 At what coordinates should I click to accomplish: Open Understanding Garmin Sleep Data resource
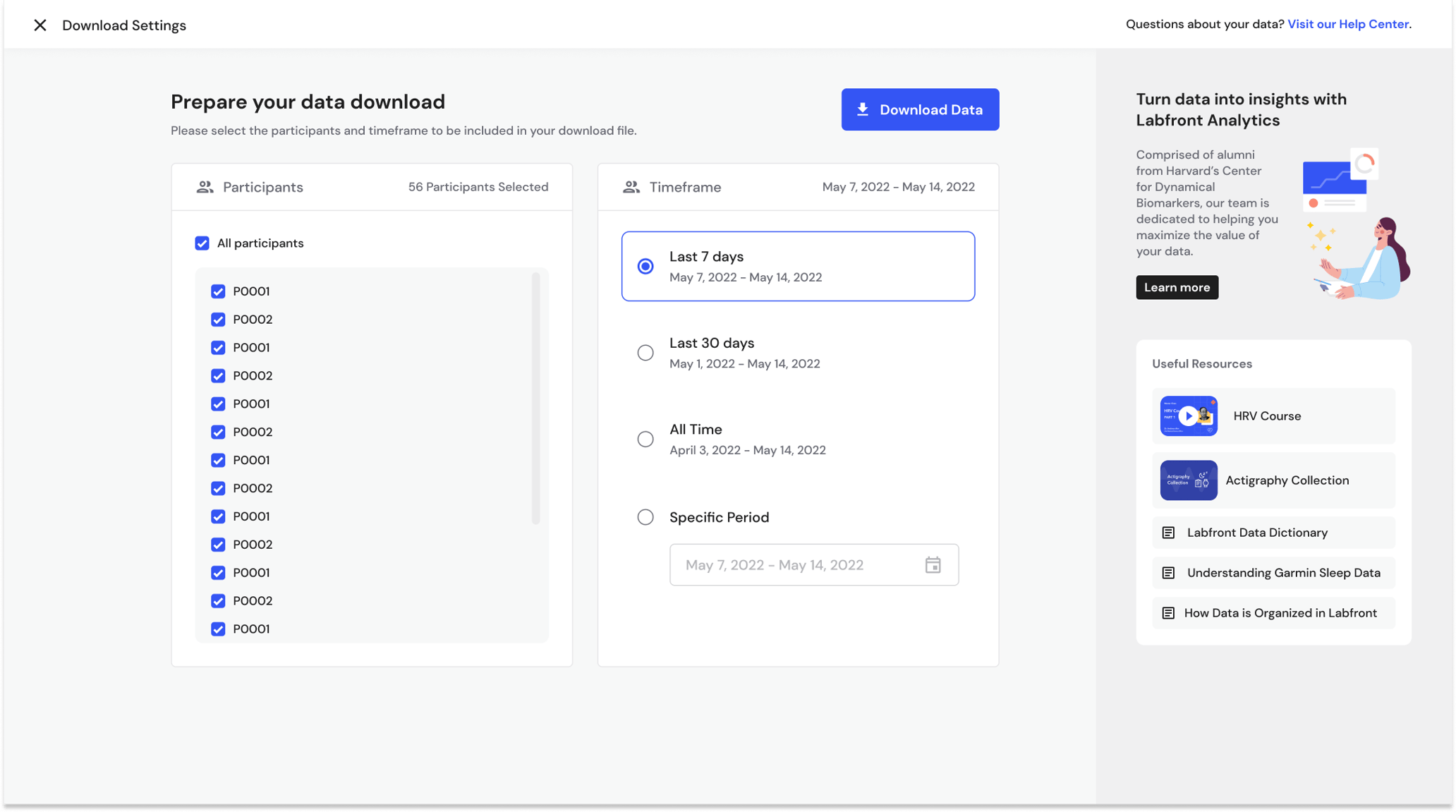(x=1284, y=572)
